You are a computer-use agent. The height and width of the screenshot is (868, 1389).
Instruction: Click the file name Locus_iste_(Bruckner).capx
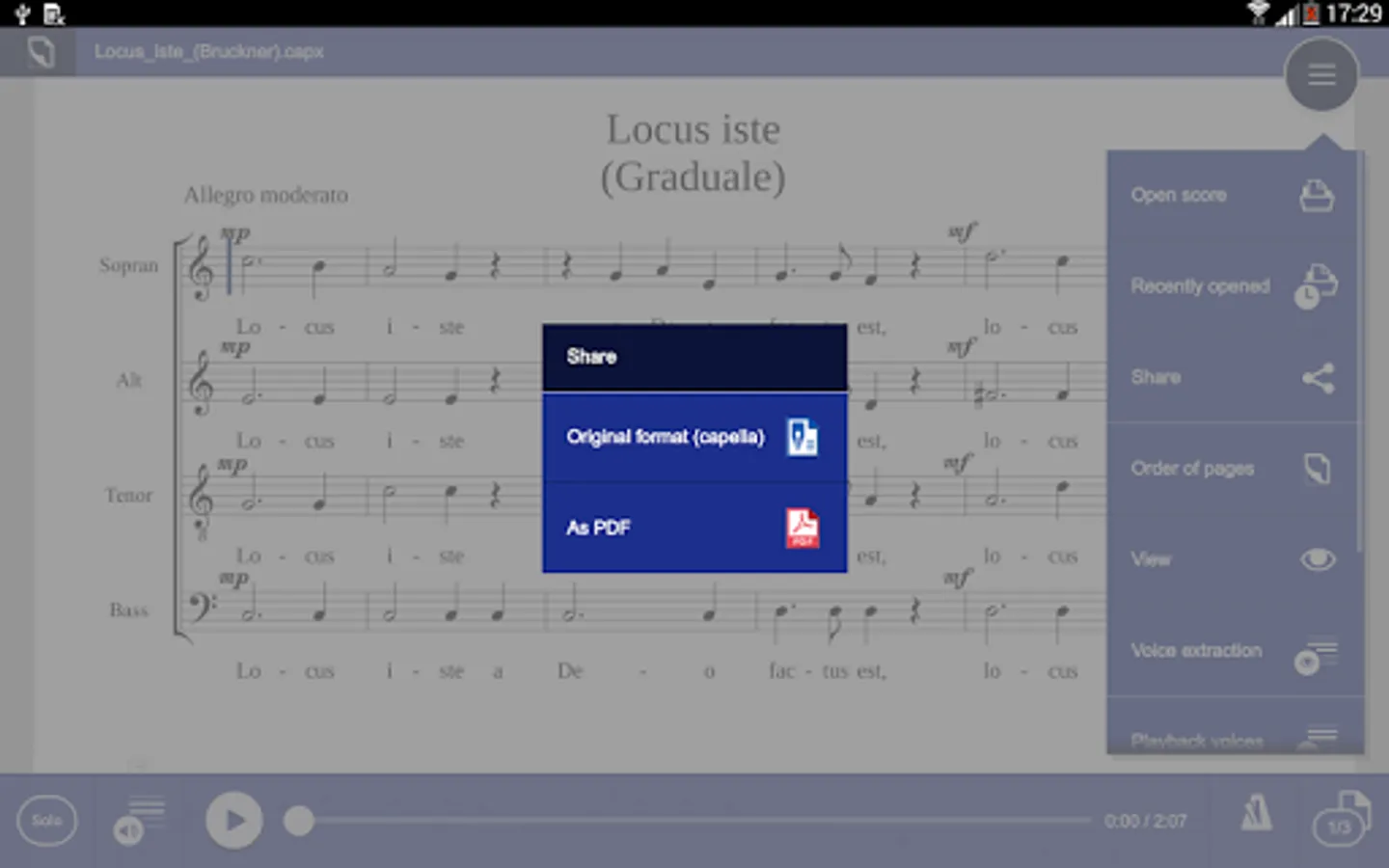coord(208,52)
